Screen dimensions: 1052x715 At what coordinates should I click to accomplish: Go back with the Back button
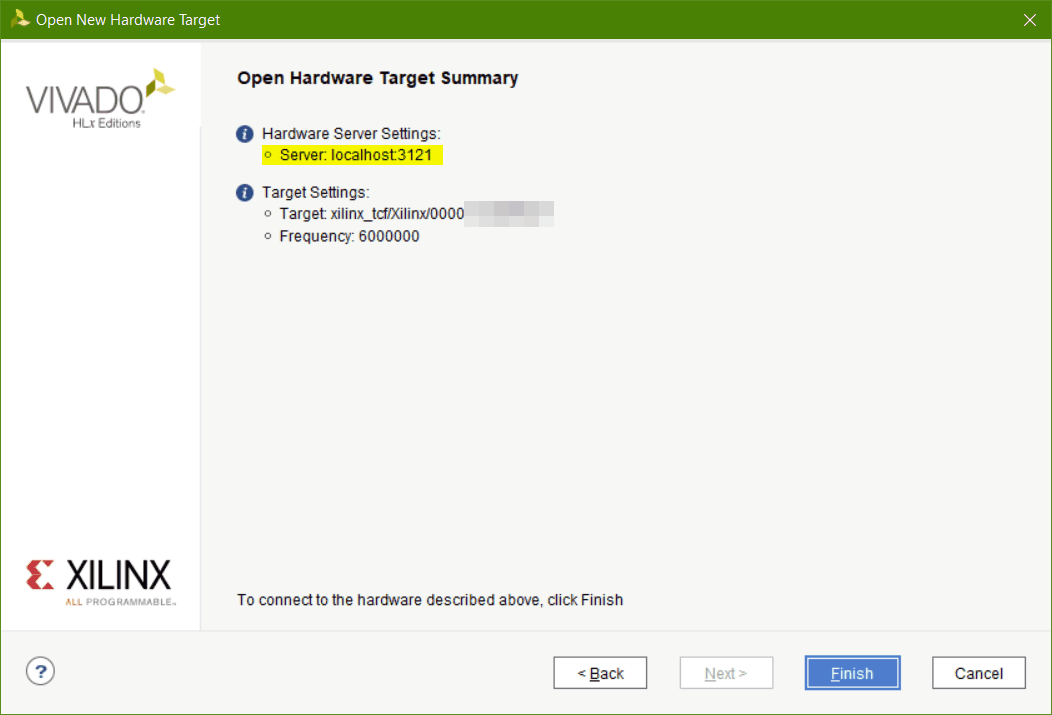[x=600, y=673]
